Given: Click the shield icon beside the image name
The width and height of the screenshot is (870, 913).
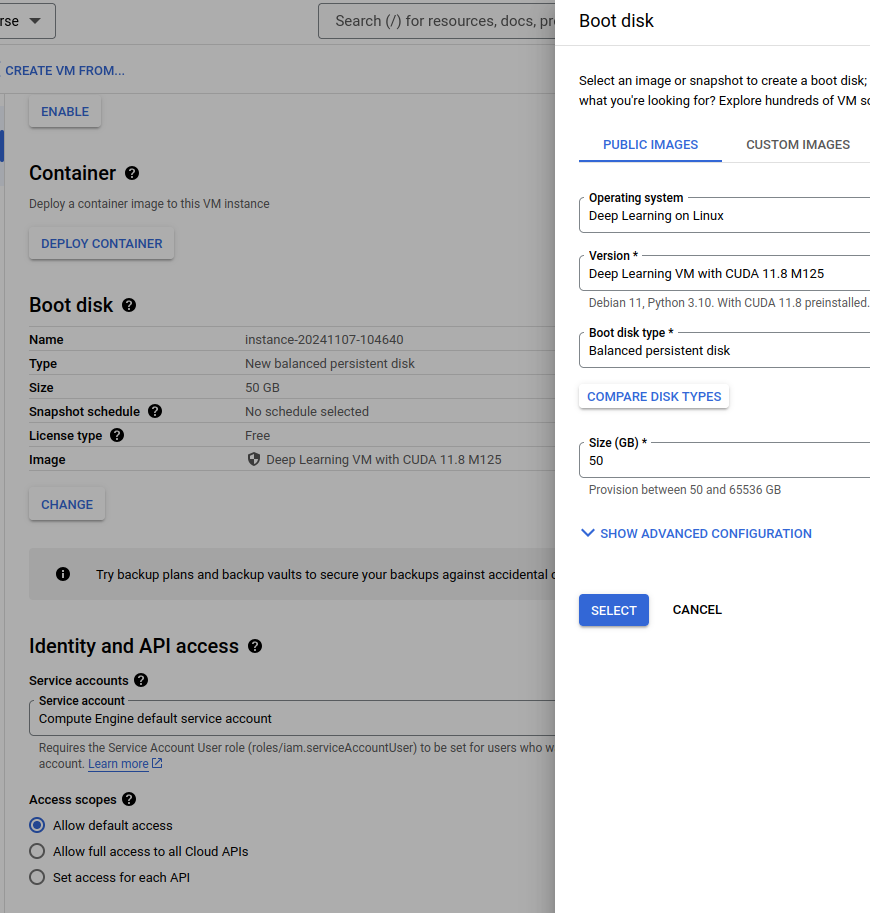Looking at the screenshot, I should 254,459.
